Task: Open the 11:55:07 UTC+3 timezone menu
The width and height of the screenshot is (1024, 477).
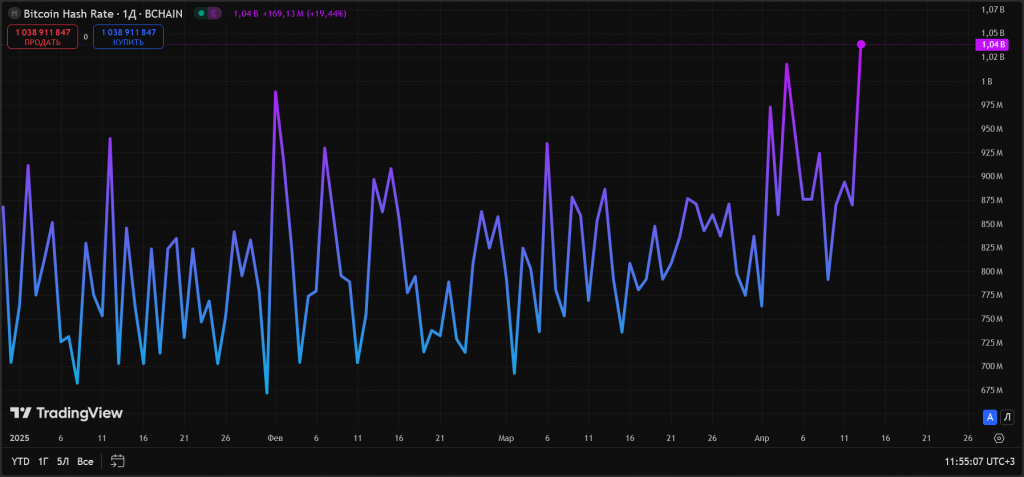Action: tap(979, 462)
